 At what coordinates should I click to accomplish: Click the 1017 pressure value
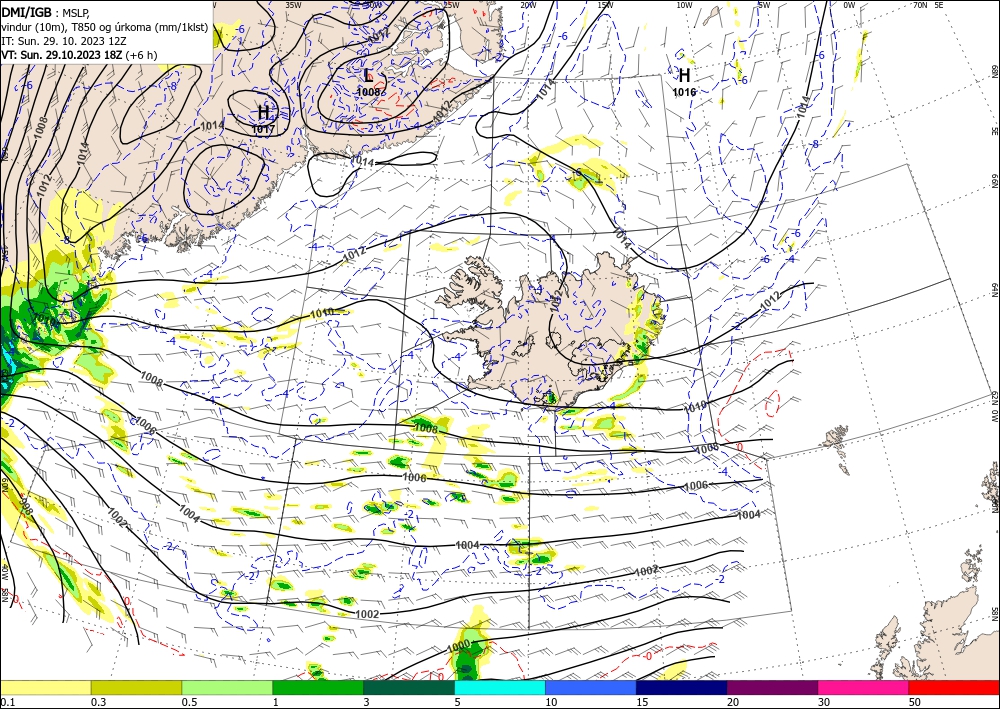263,129
